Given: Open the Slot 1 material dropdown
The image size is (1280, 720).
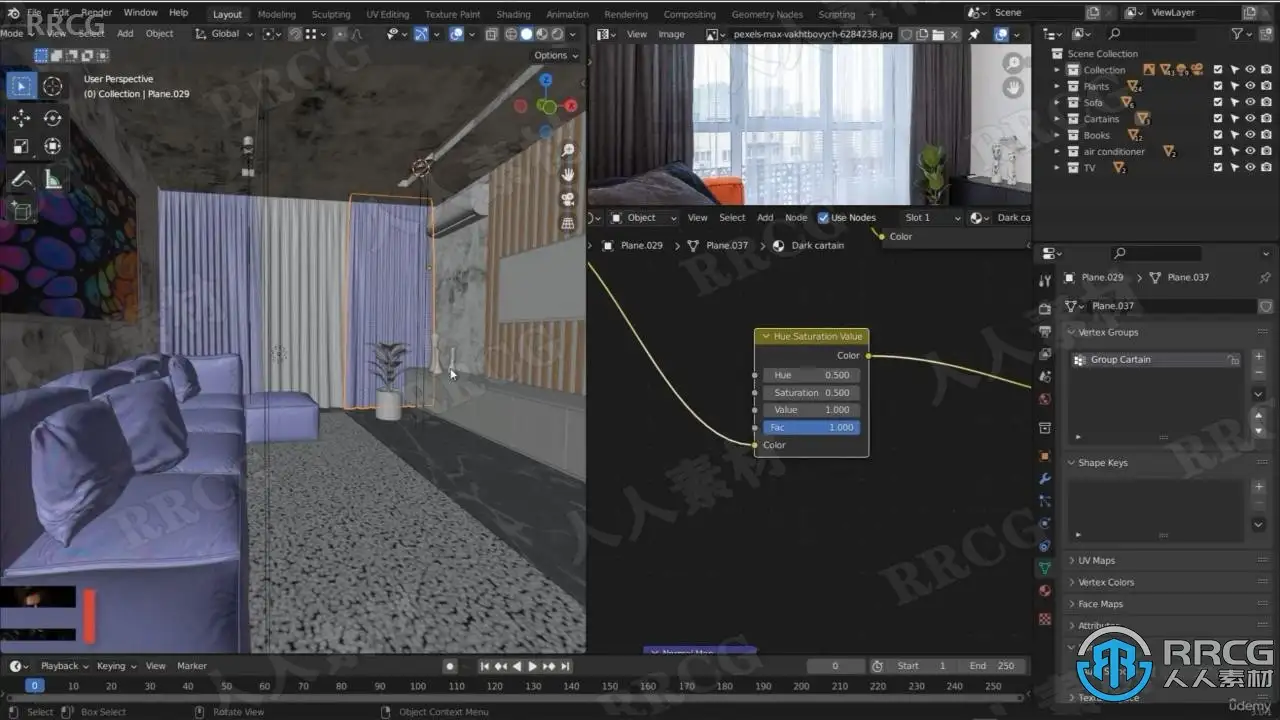Looking at the screenshot, I should (931, 218).
